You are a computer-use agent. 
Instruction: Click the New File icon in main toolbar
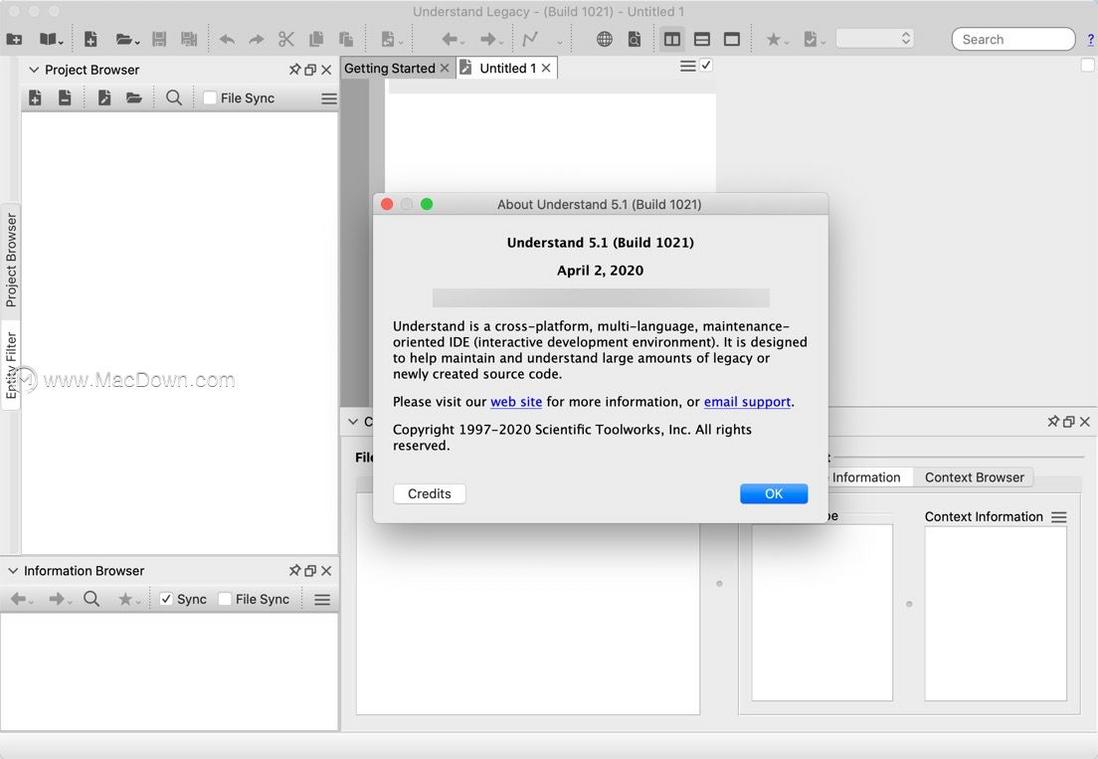90,39
